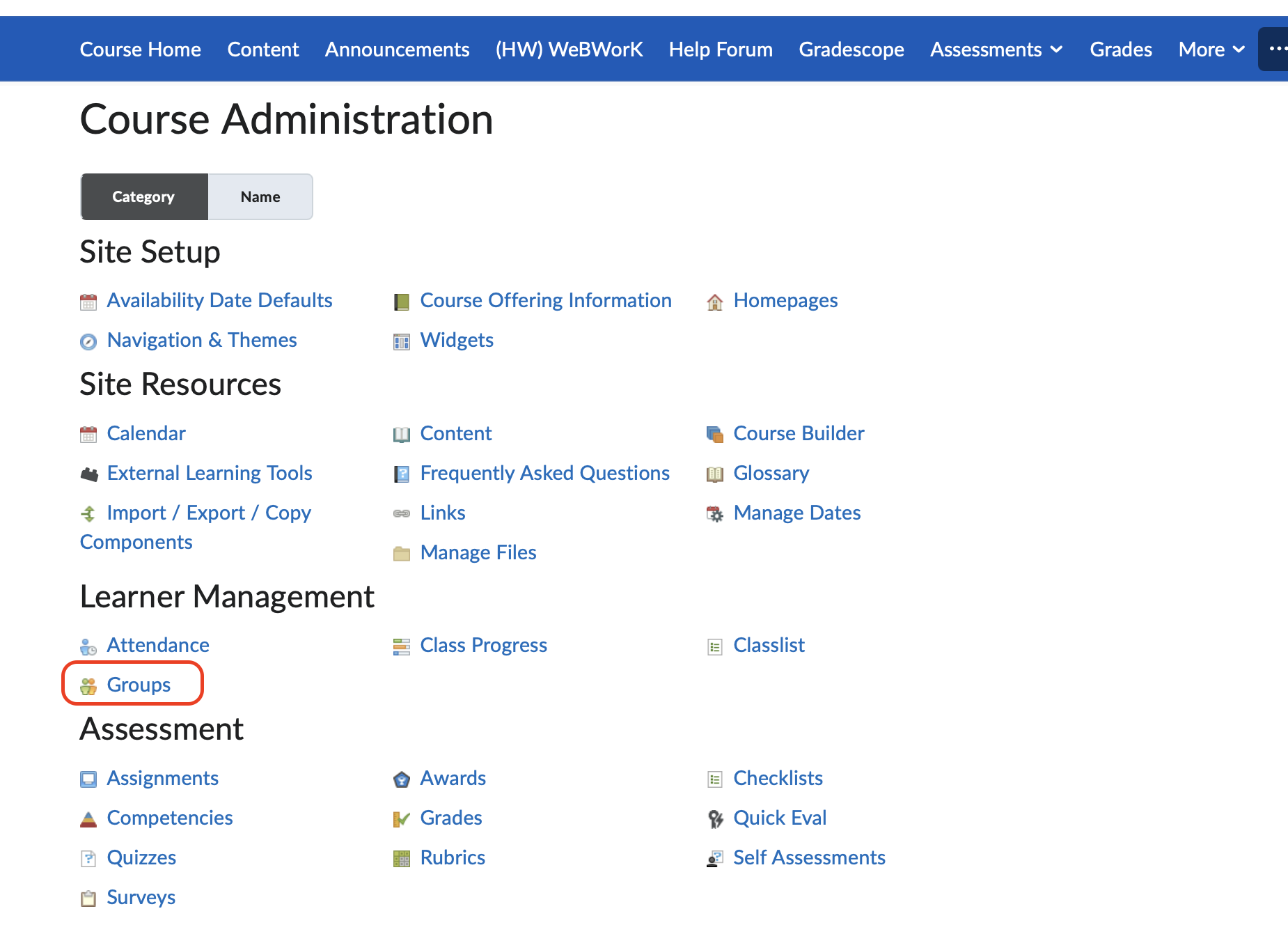Image resolution: width=1288 pixels, height=925 pixels.
Task: Click the Awards badge icon
Action: tap(402, 779)
